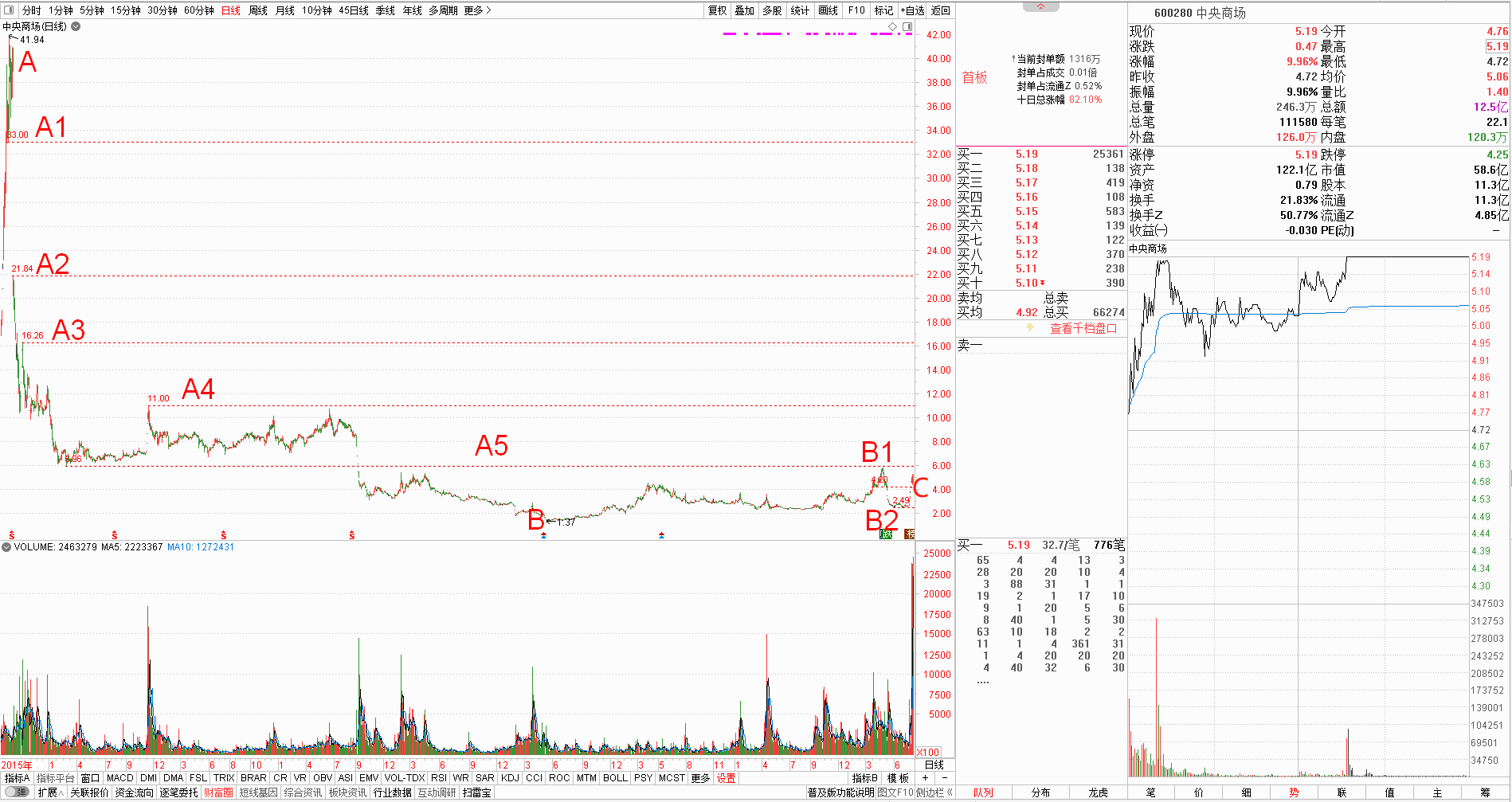Select the 季线 timeframe
This screenshot has width=1512, height=802.
(x=385, y=10)
